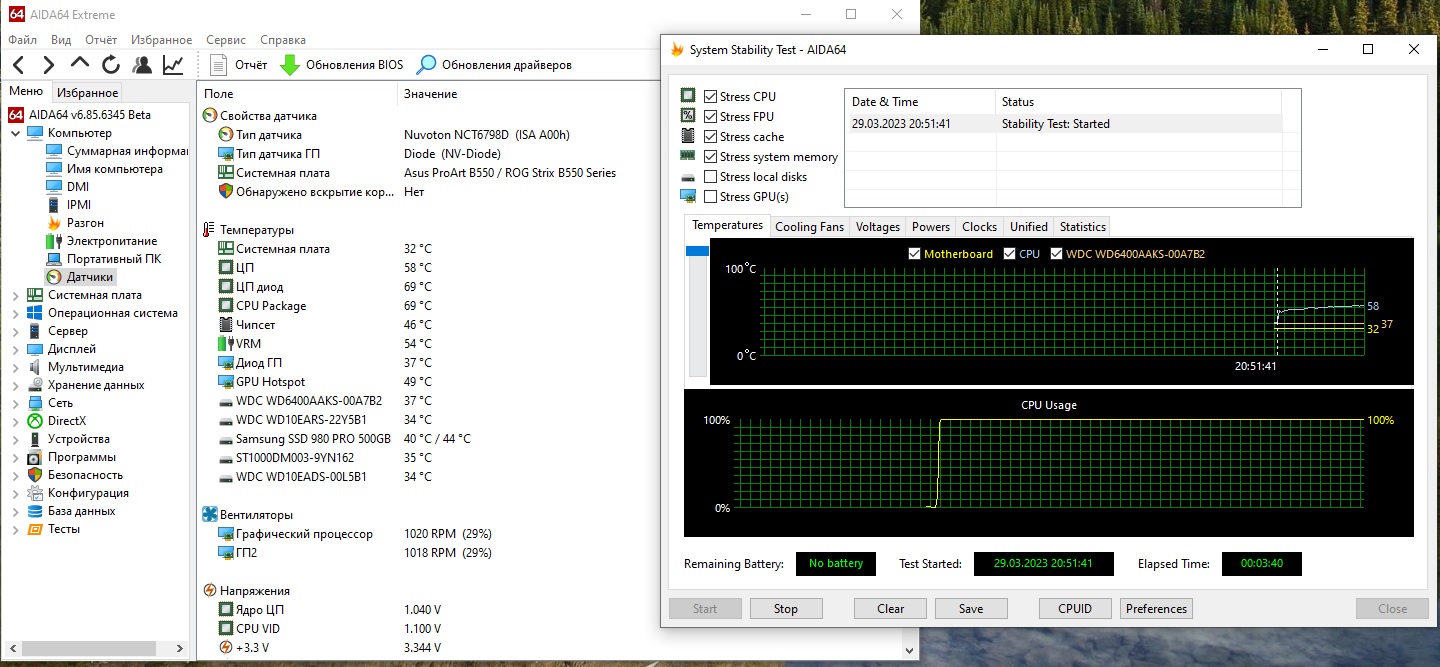Viewport: 1440px width, 667px height.
Task: Switch to the Избранное sidebar tab
Action: [87, 93]
